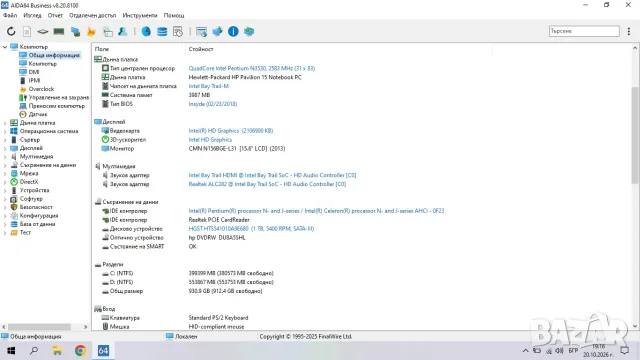Click the network monitors toolbar icon

click(x=75, y=31)
